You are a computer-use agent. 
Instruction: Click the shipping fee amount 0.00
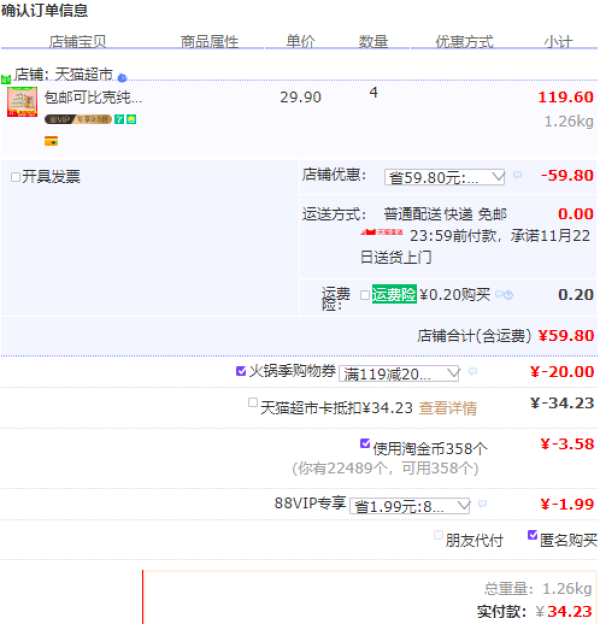coord(576,214)
